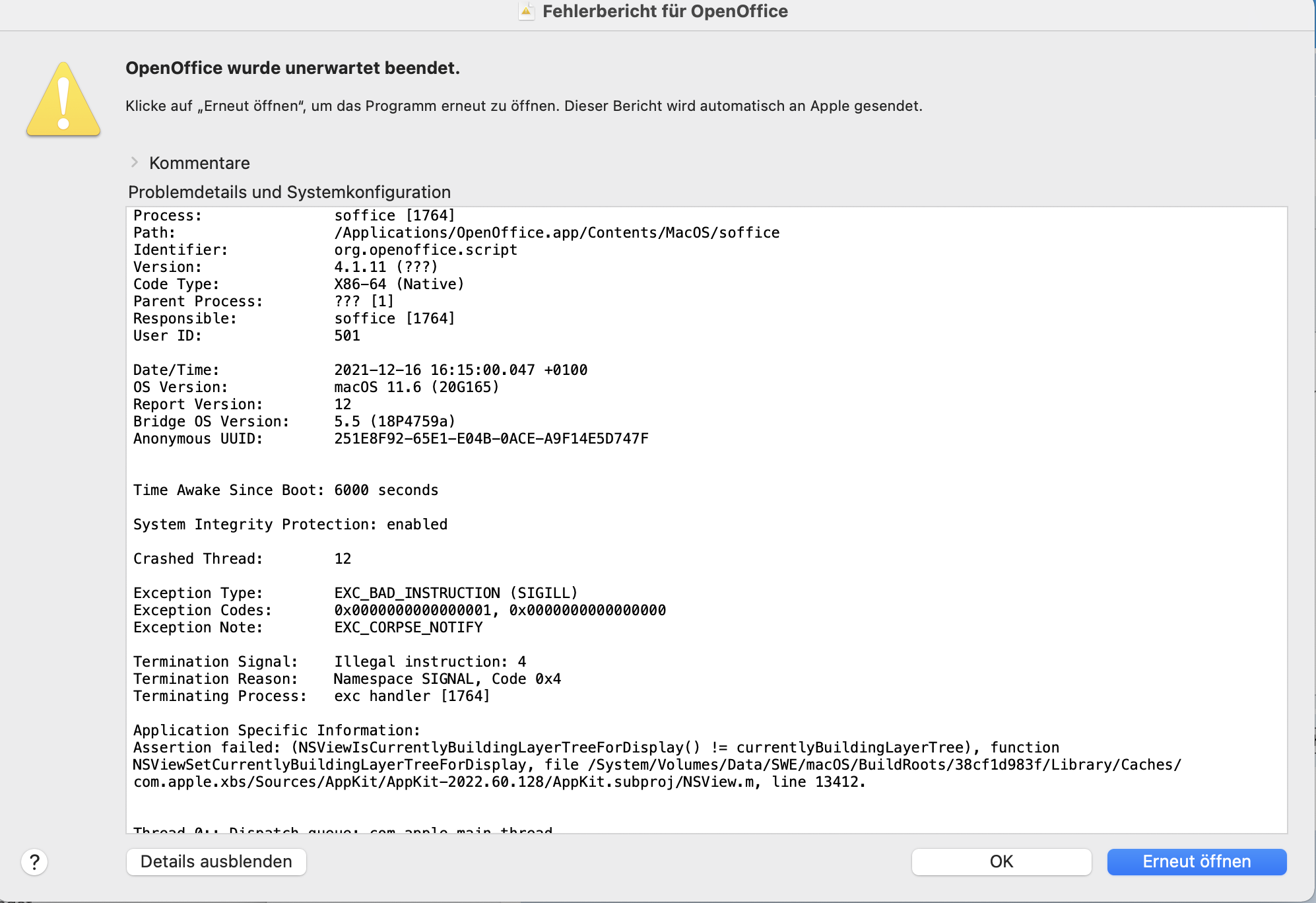1316x903 pixels.
Task: Click the Kommentare section label
Action: (199, 163)
